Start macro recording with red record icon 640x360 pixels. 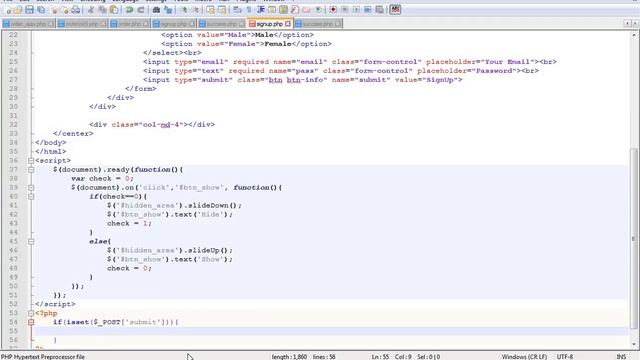pyautogui.click(x=333, y=10)
